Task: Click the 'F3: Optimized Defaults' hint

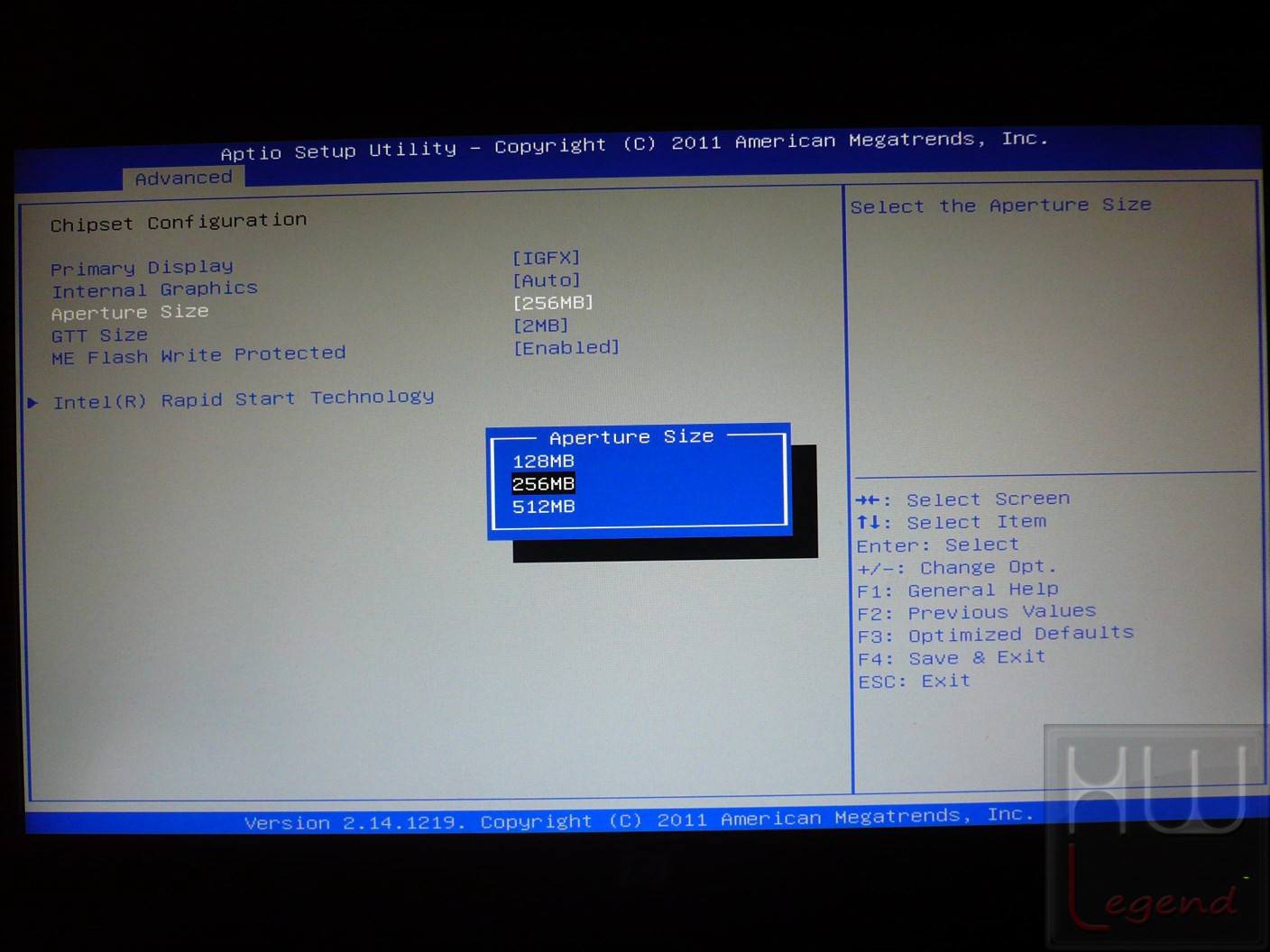Action: [996, 635]
